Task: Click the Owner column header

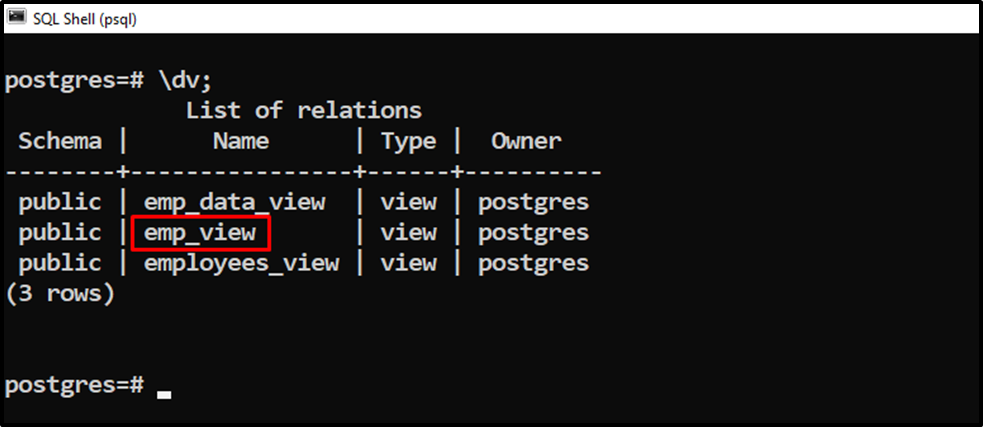Action: (x=526, y=141)
